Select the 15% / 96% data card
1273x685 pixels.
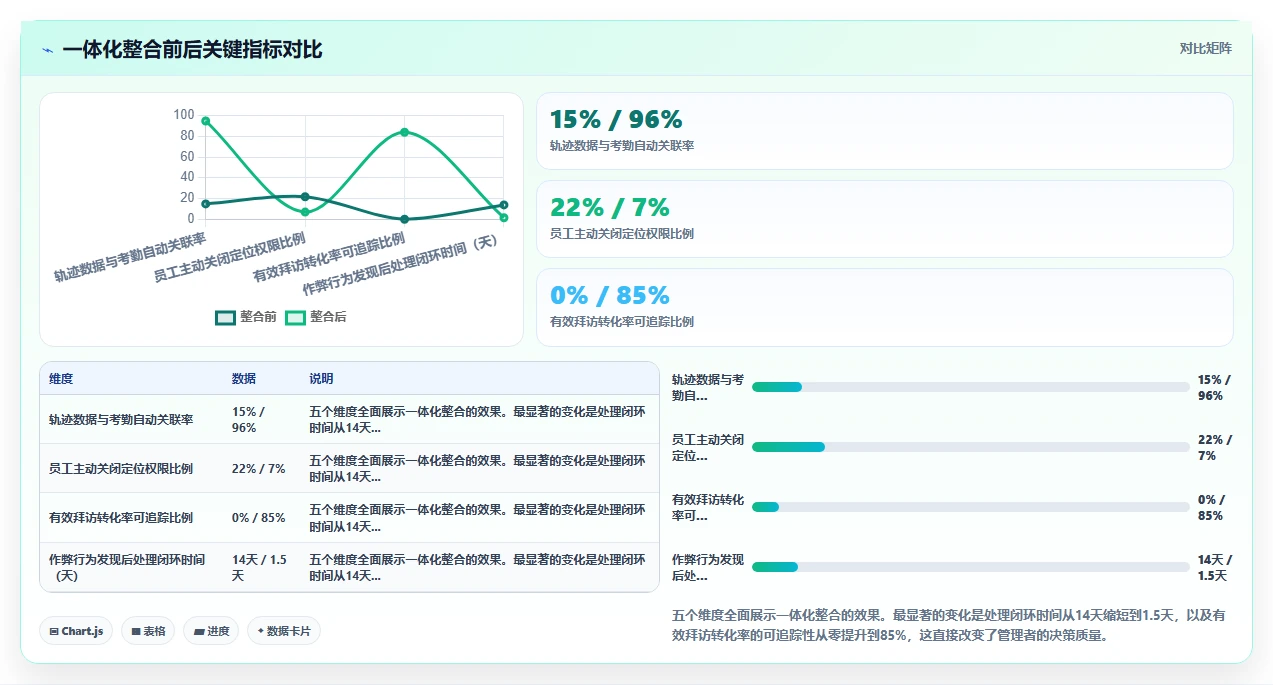click(885, 131)
